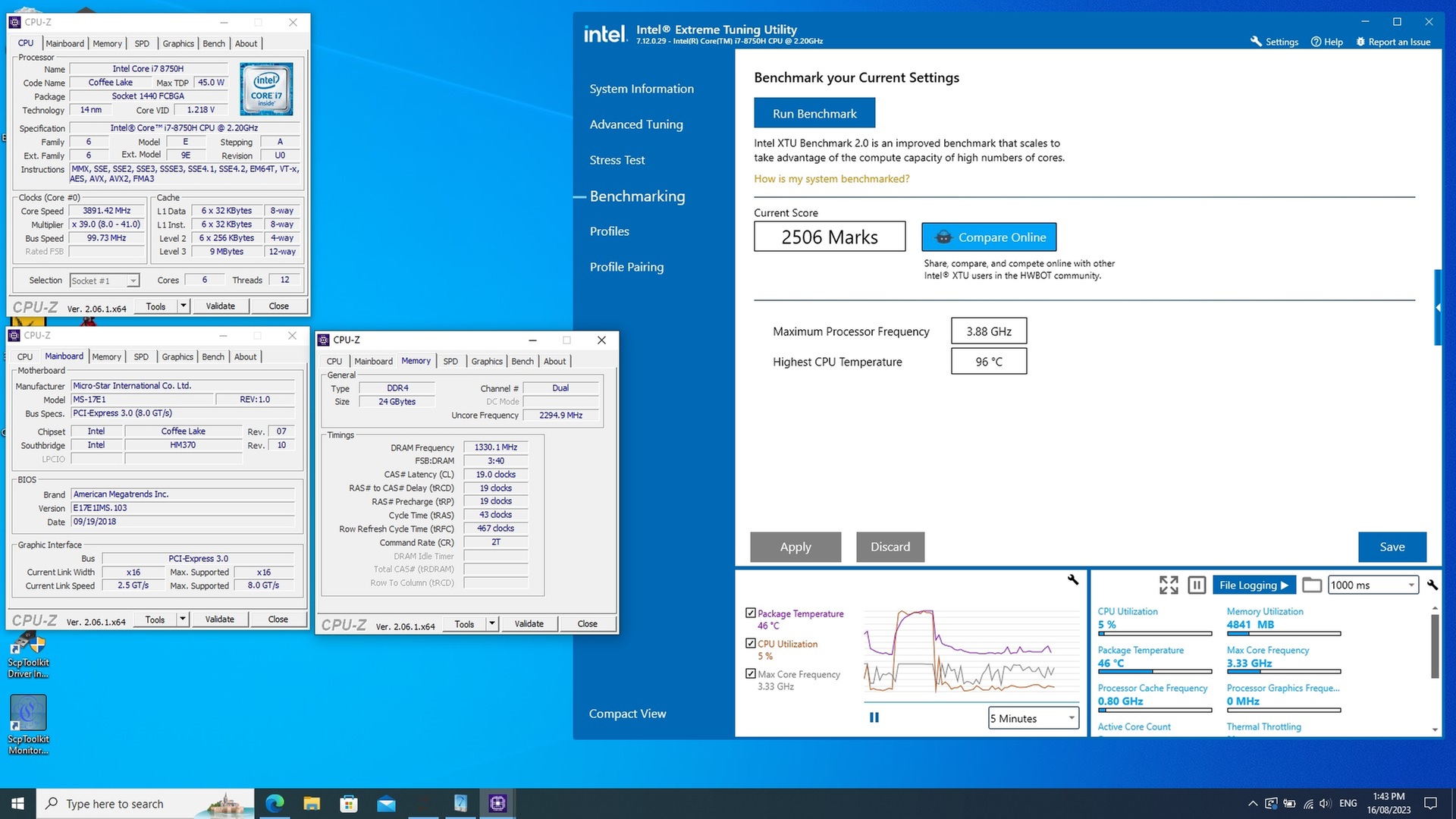Open graph settings wrench in XTU graph panel
Screen dimensions: 1456x819
[1072, 579]
